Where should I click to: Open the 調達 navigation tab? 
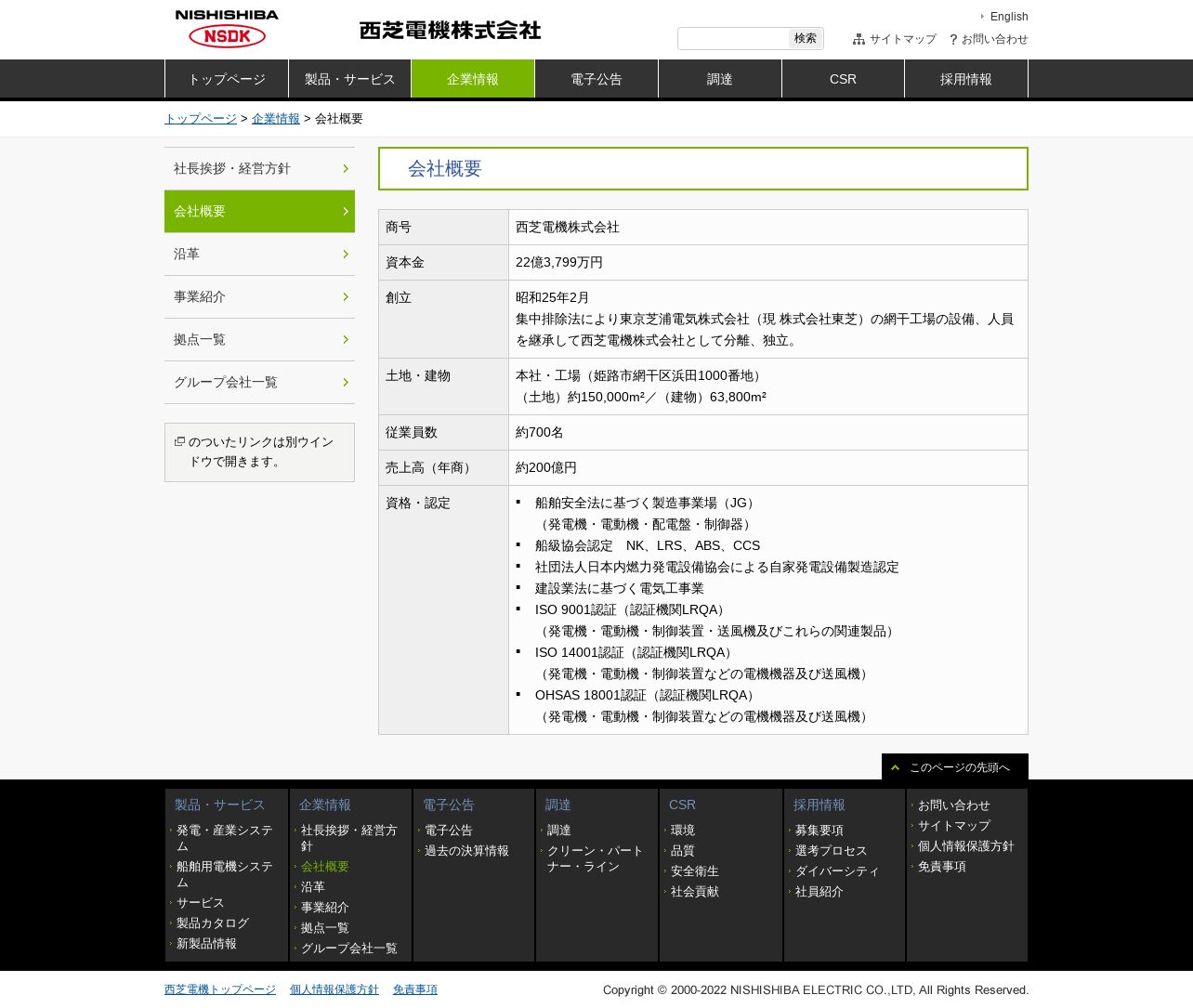(720, 79)
